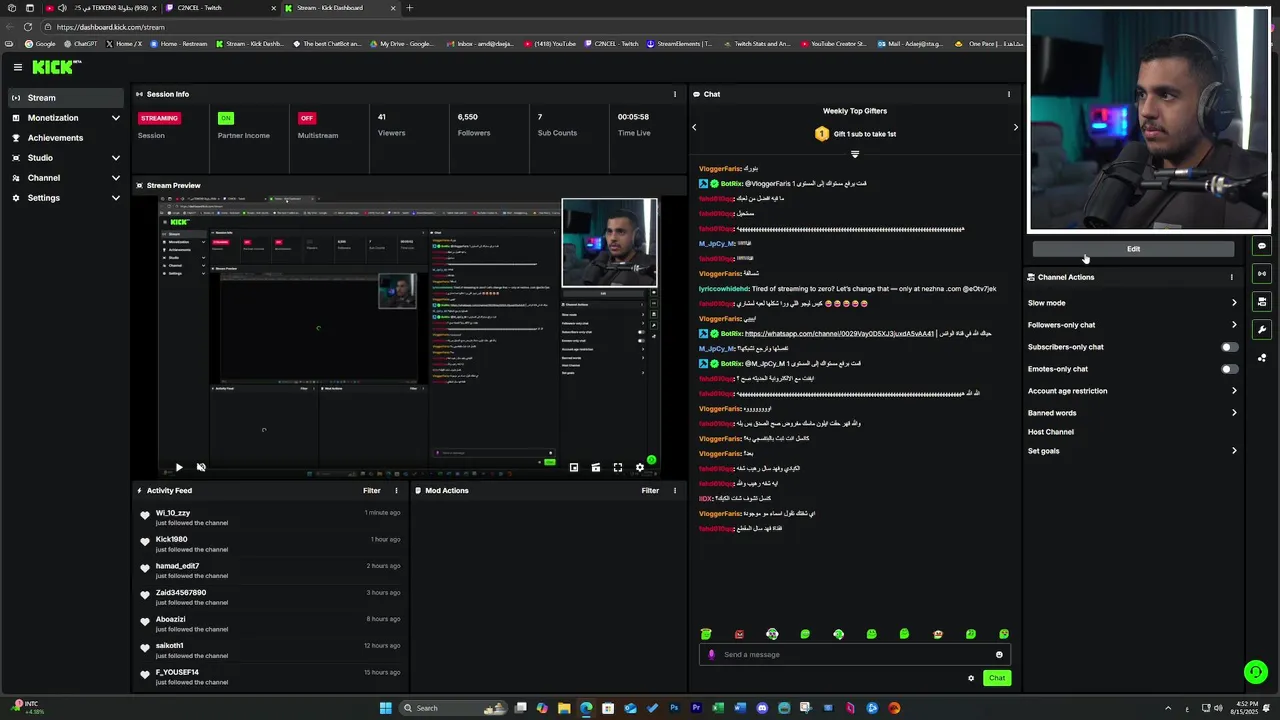Open Slow mode options

[x=1132, y=303]
